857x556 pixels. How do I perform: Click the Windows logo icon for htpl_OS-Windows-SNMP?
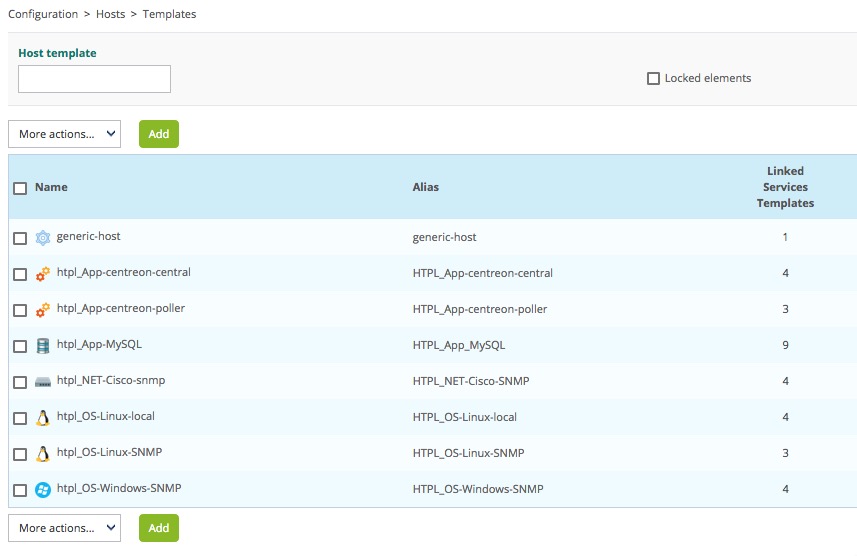tap(43, 490)
